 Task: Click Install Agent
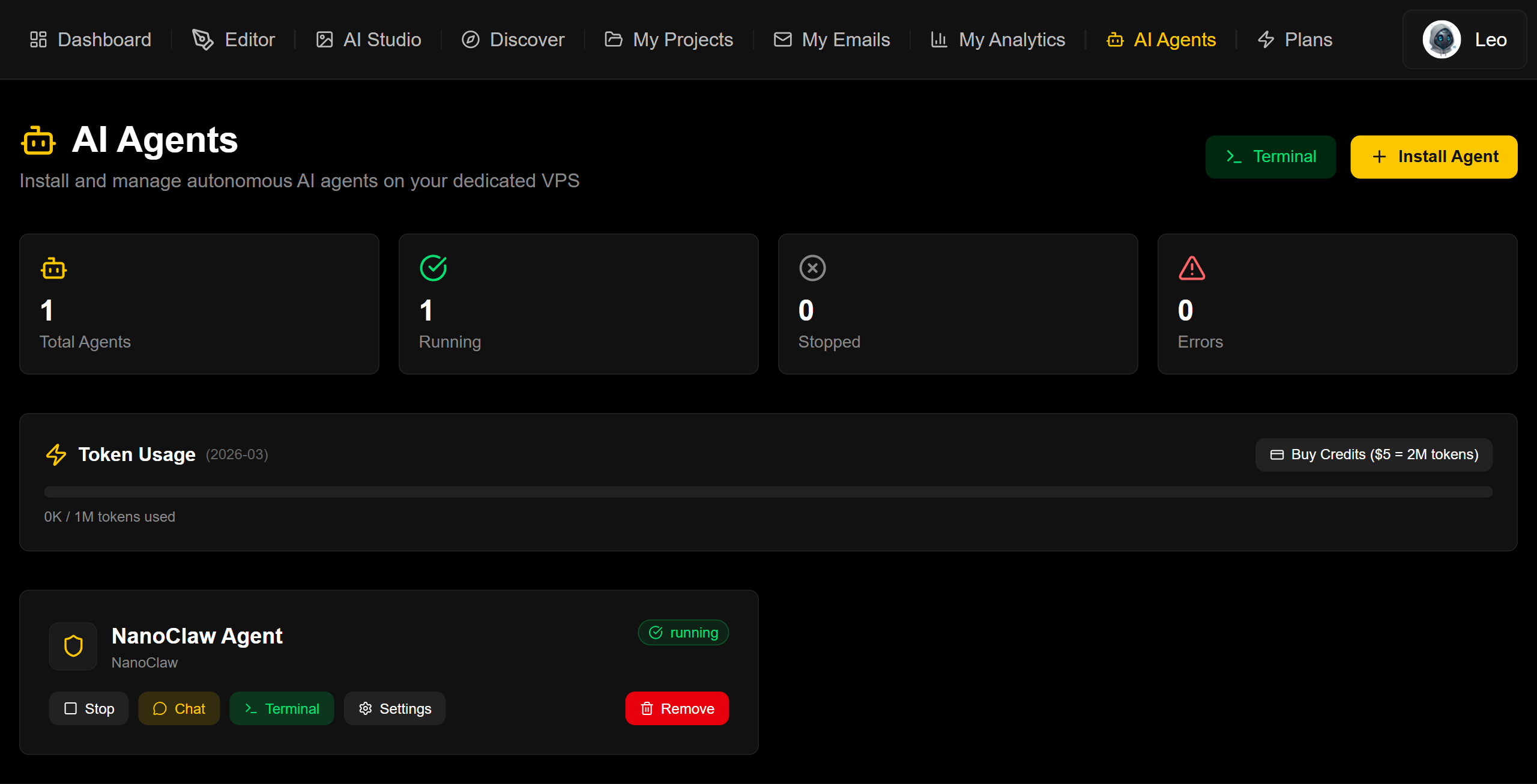(1434, 156)
